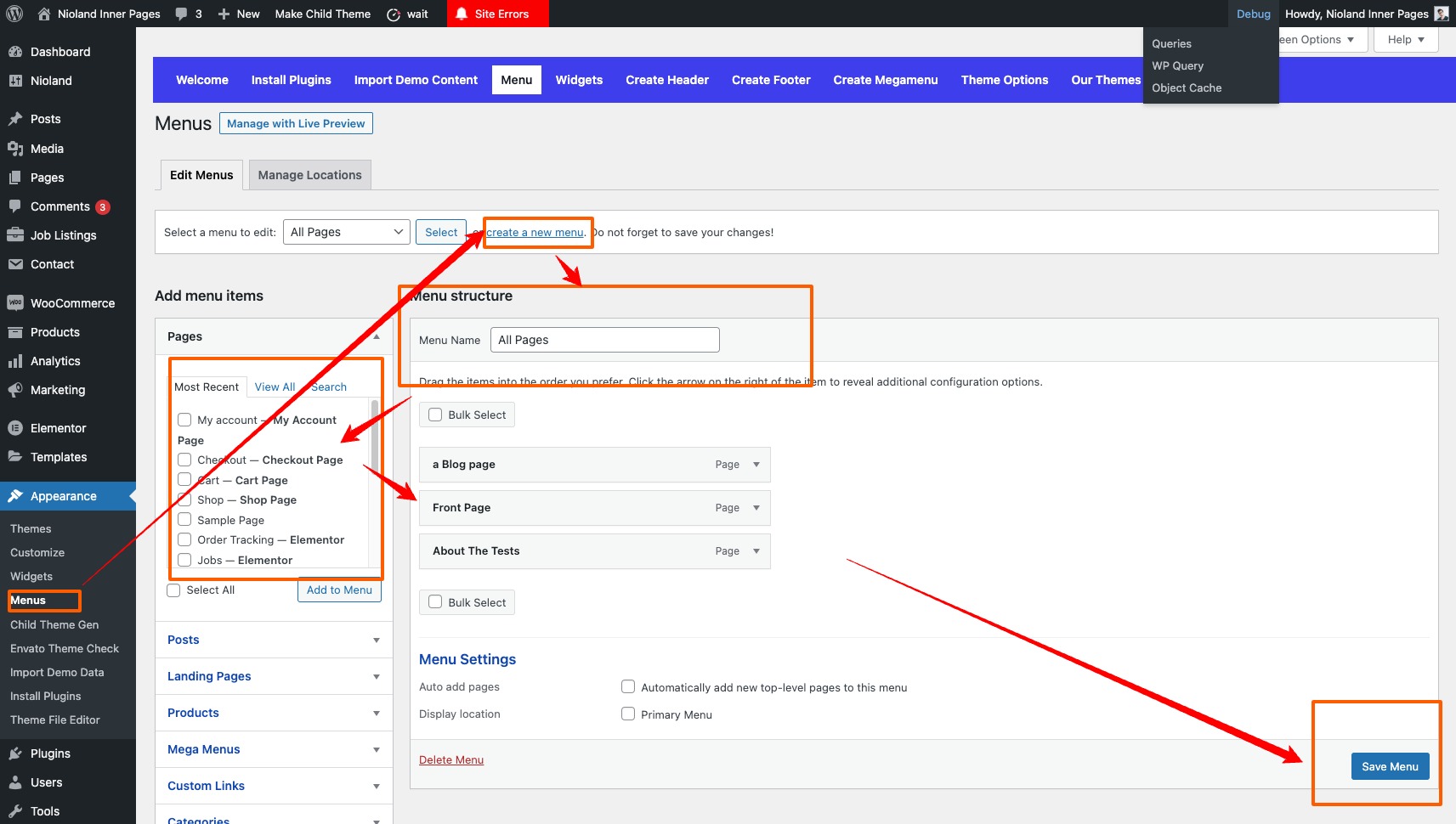The width and height of the screenshot is (1456, 824).
Task: Switch to the Manage Locations tab
Action: tap(309, 175)
